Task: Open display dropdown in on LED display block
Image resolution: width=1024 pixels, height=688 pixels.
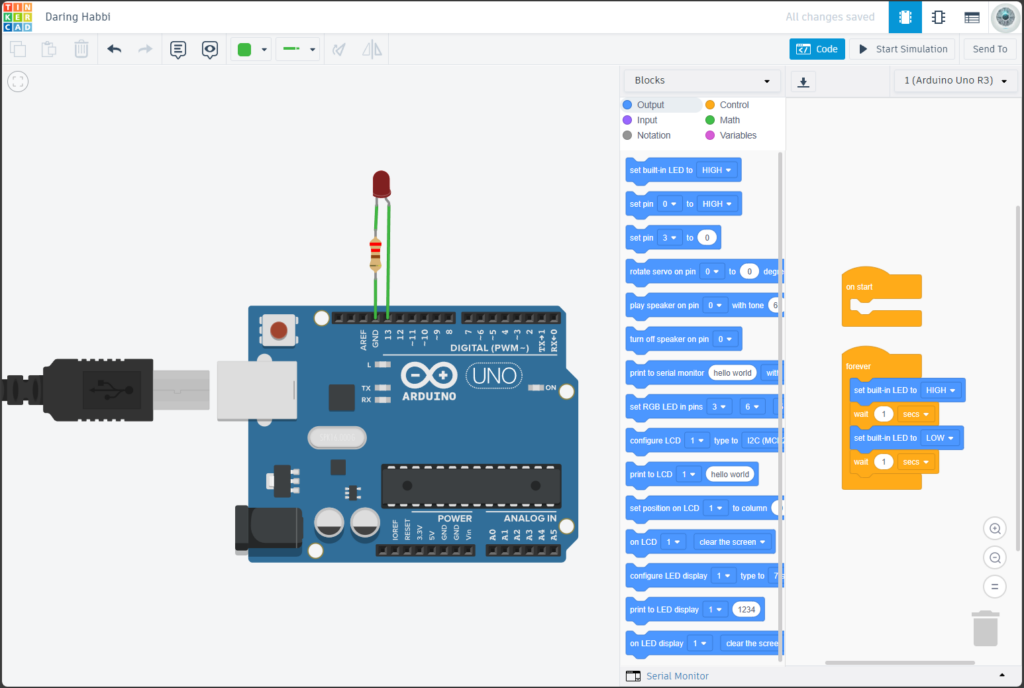Action: [x=699, y=644]
